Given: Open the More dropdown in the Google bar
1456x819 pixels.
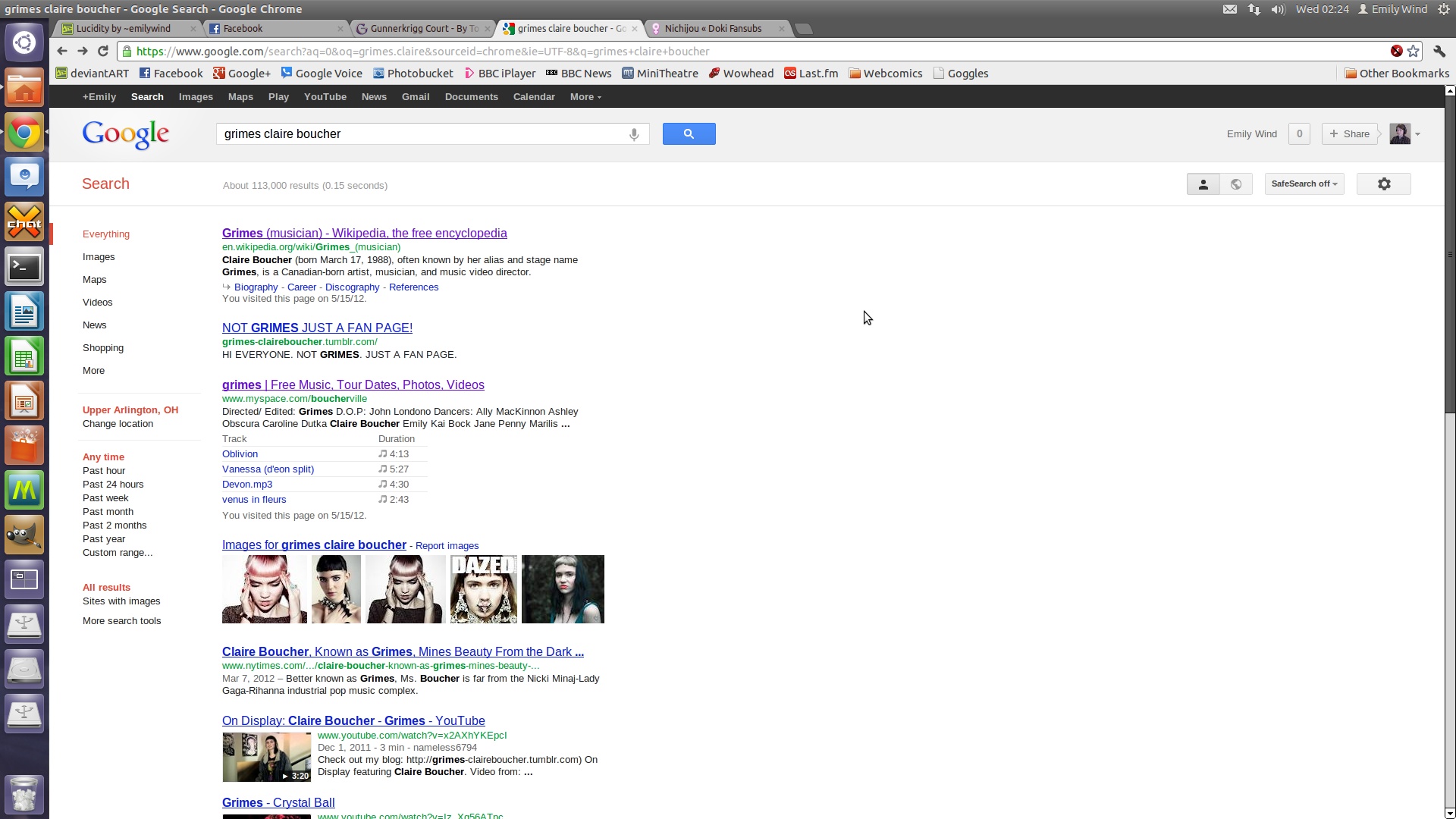Looking at the screenshot, I should (x=585, y=97).
